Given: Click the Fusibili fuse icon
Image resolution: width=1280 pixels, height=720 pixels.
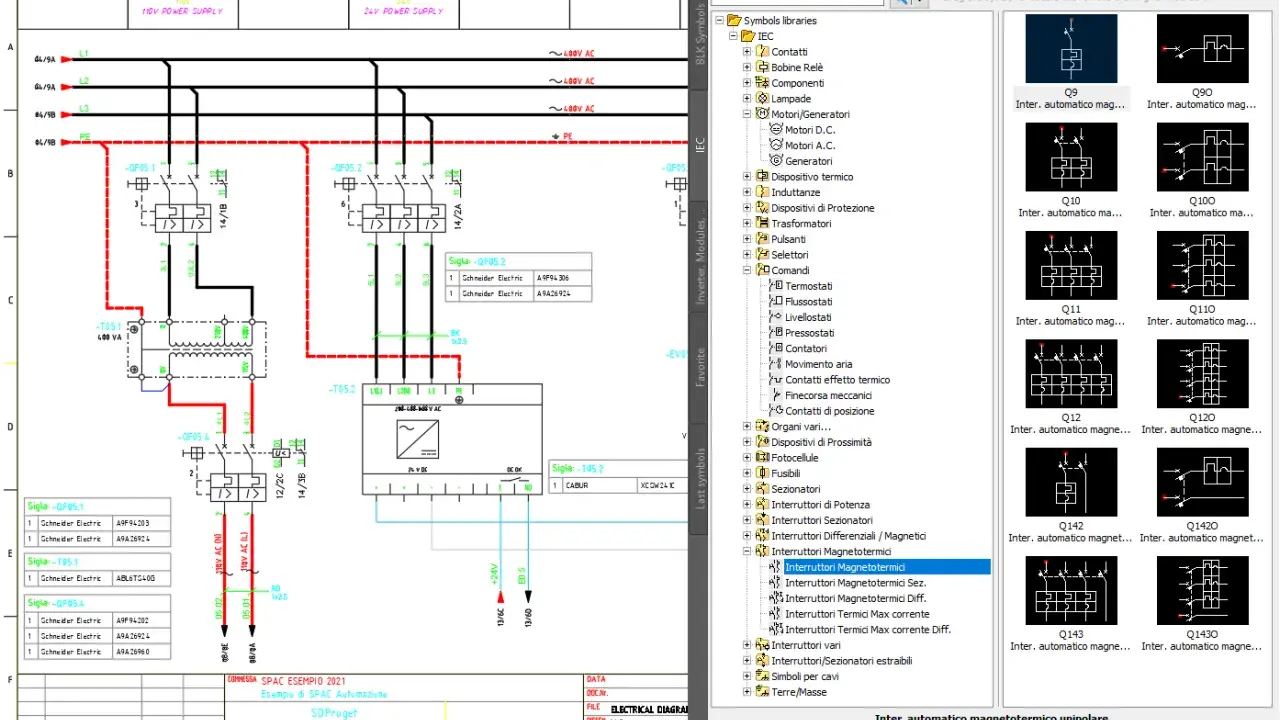Looking at the screenshot, I should 763,473.
